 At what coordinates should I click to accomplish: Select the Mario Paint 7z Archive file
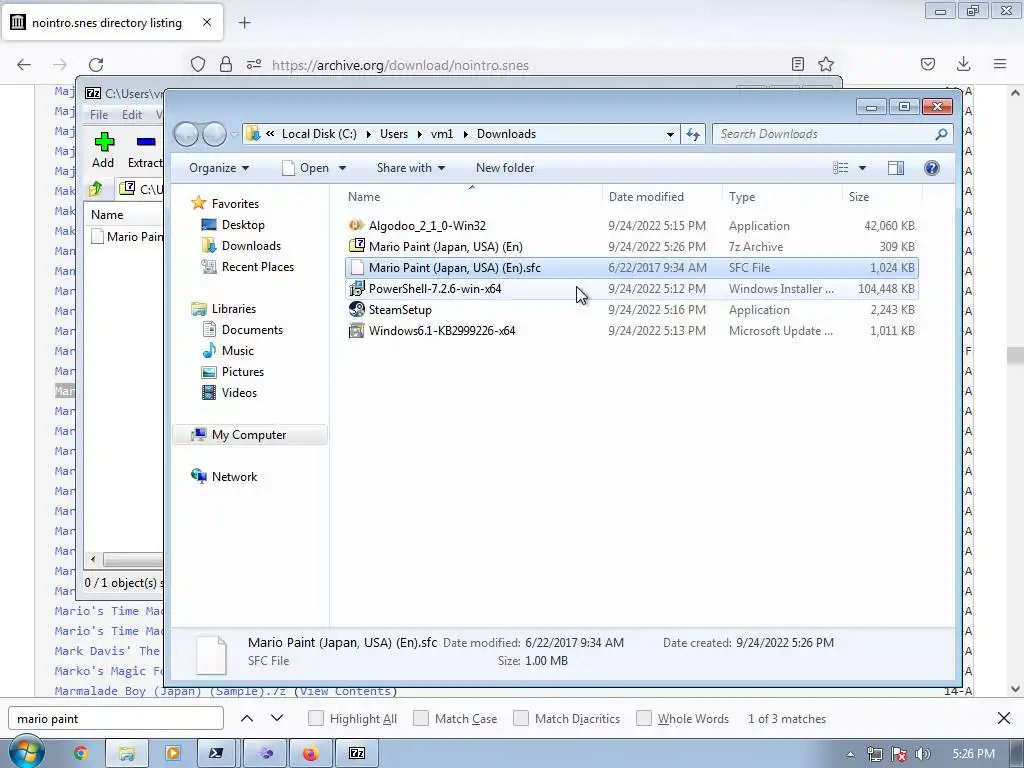click(x=632, y=247)
